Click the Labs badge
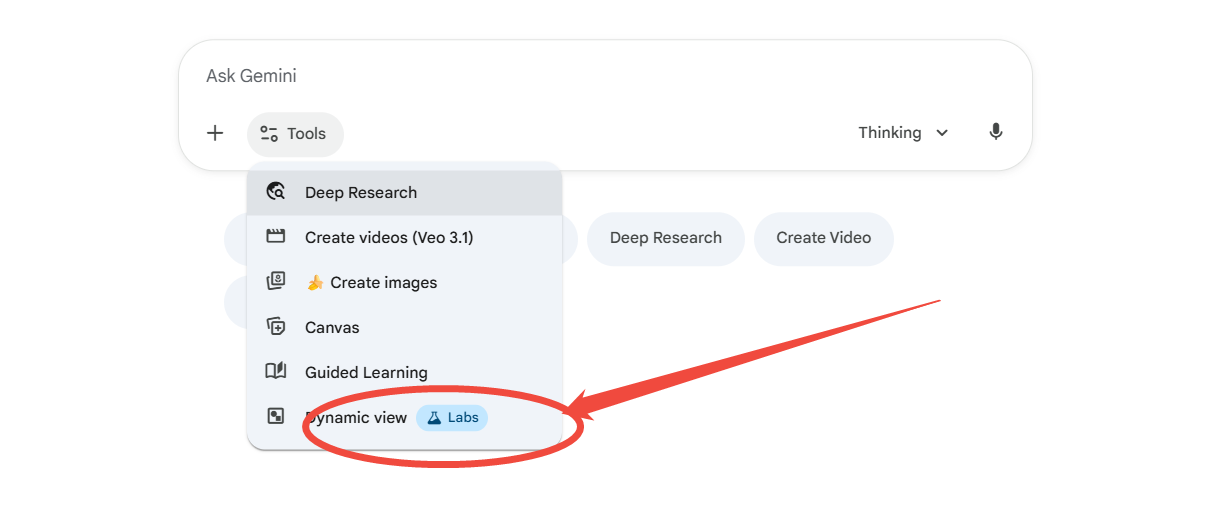1207x527 pixels. click(452, 418)
